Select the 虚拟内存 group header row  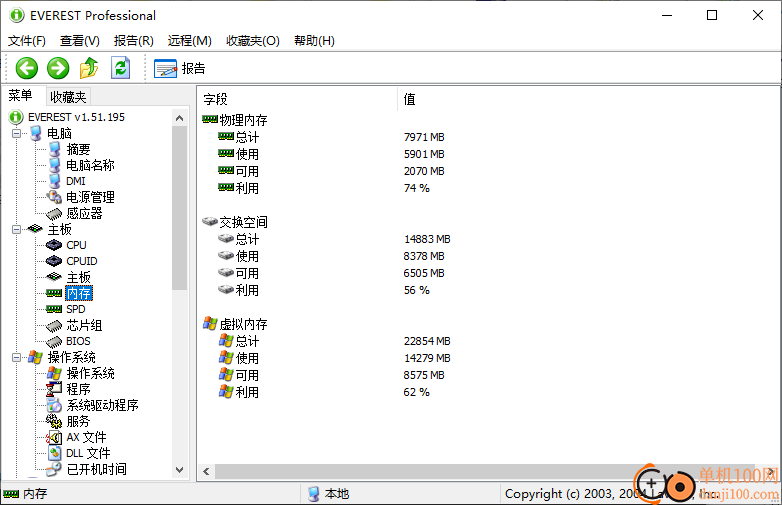point(235,325)
